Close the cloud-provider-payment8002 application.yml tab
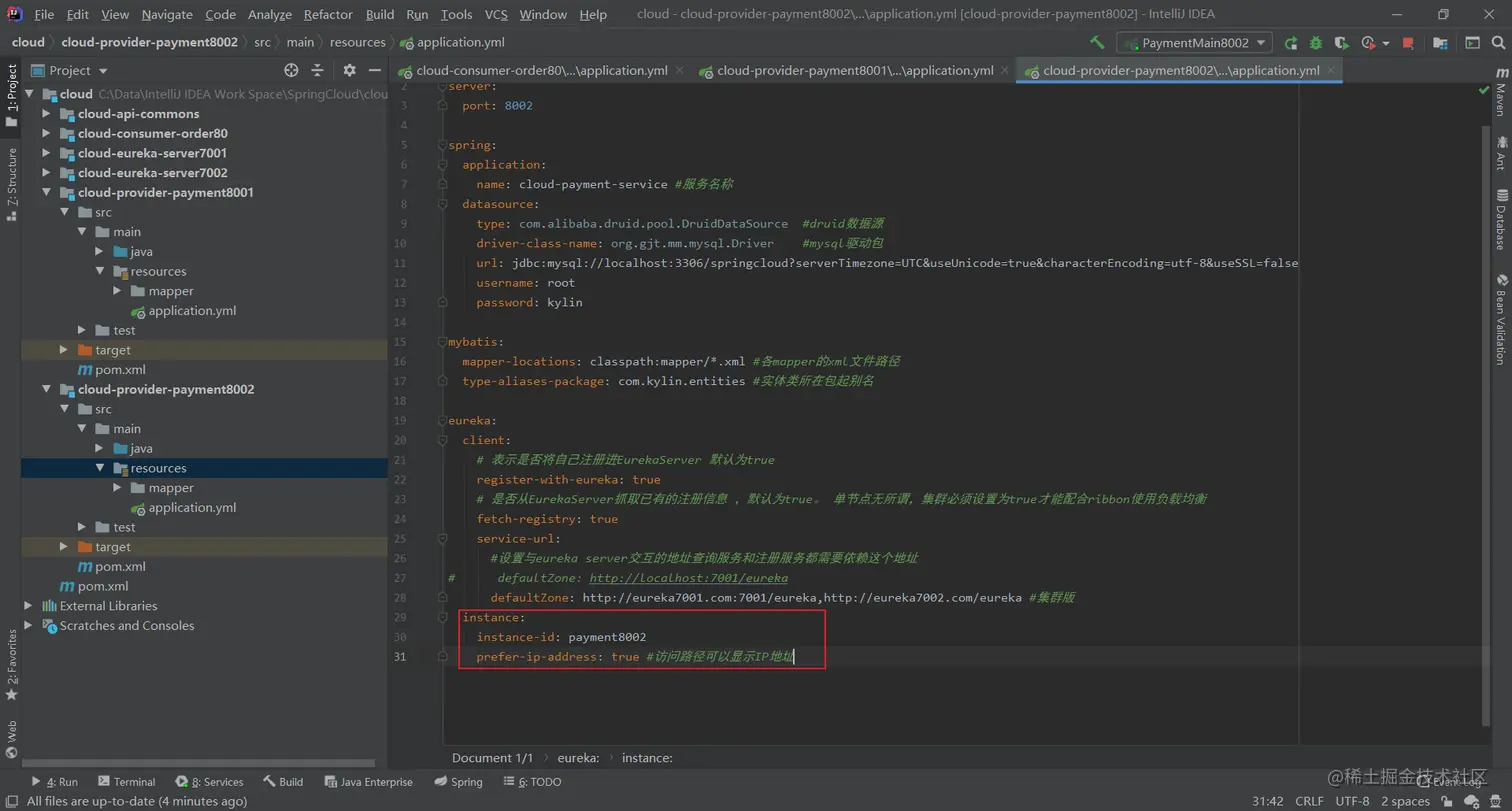 (1331, 71)
